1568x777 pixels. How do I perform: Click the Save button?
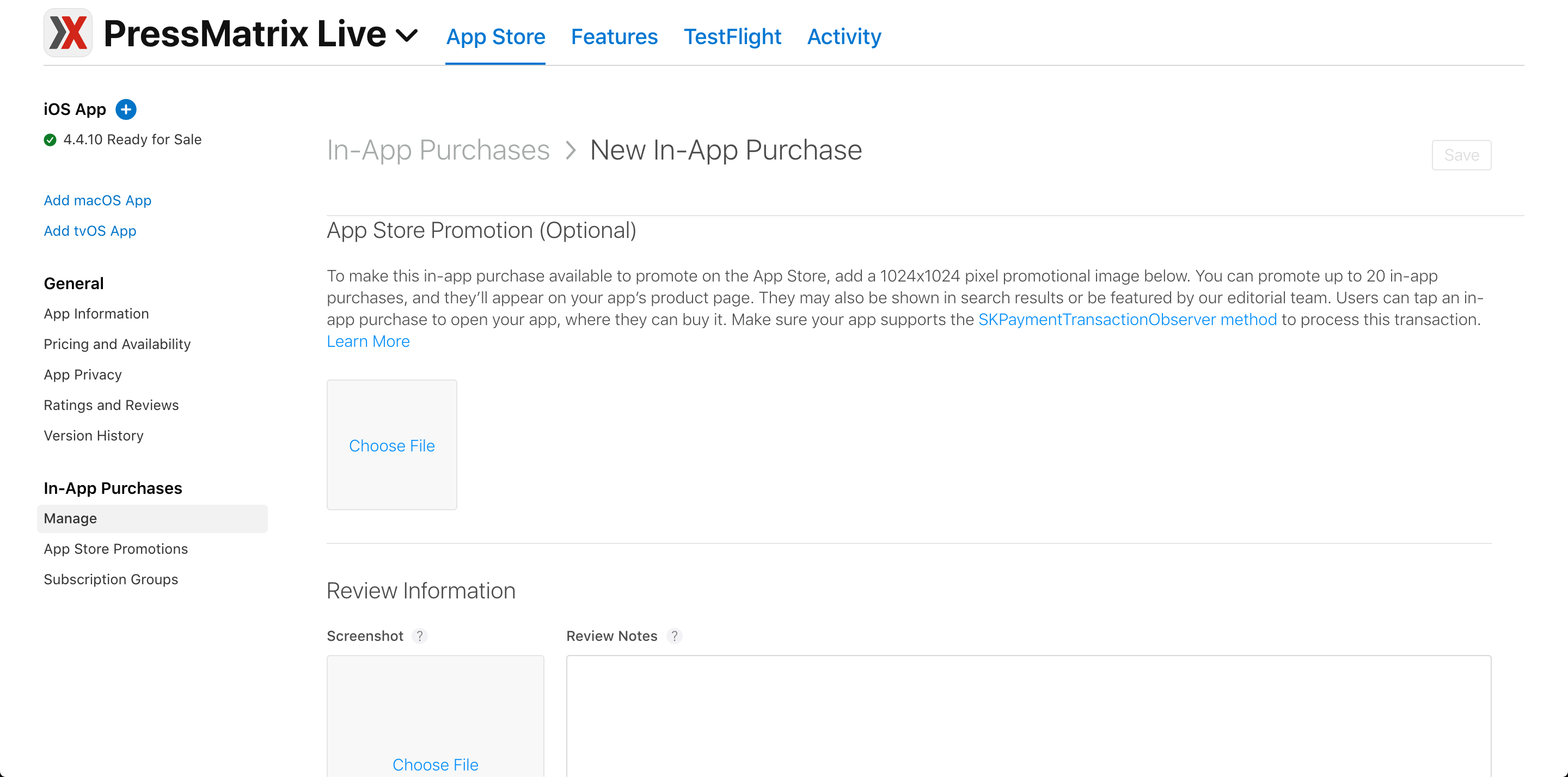click(x=1461, y=155)
